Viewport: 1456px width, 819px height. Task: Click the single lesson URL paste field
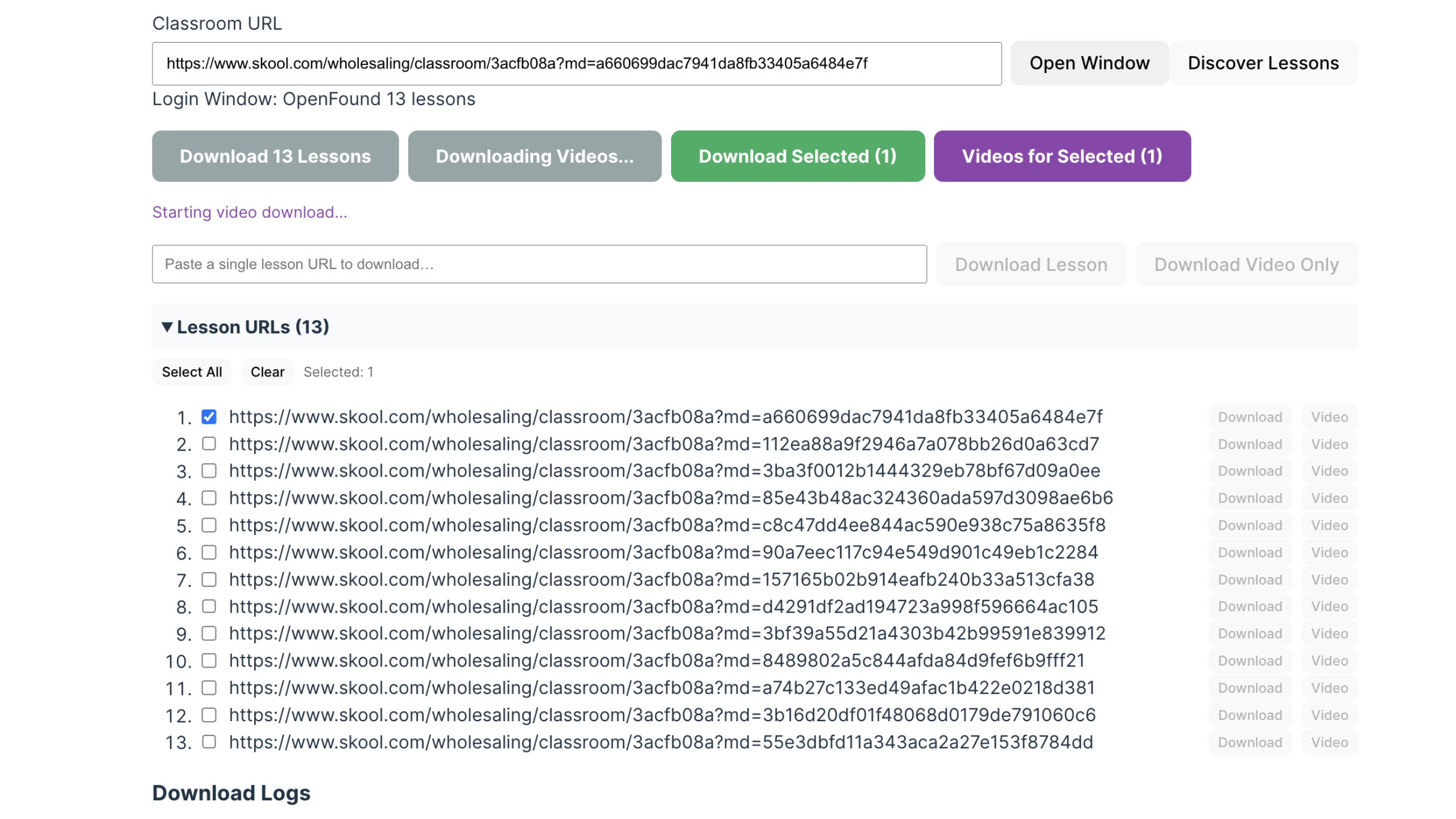[x=539, y=264]
